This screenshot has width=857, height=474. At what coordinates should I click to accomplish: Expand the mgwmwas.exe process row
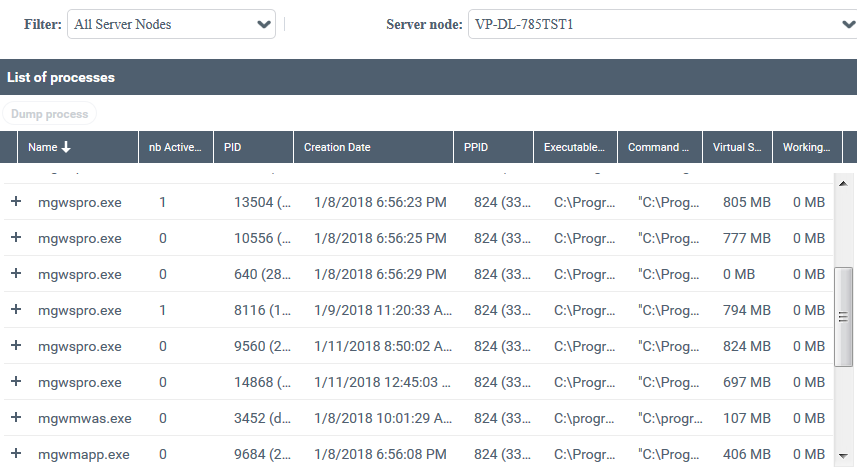16,418
